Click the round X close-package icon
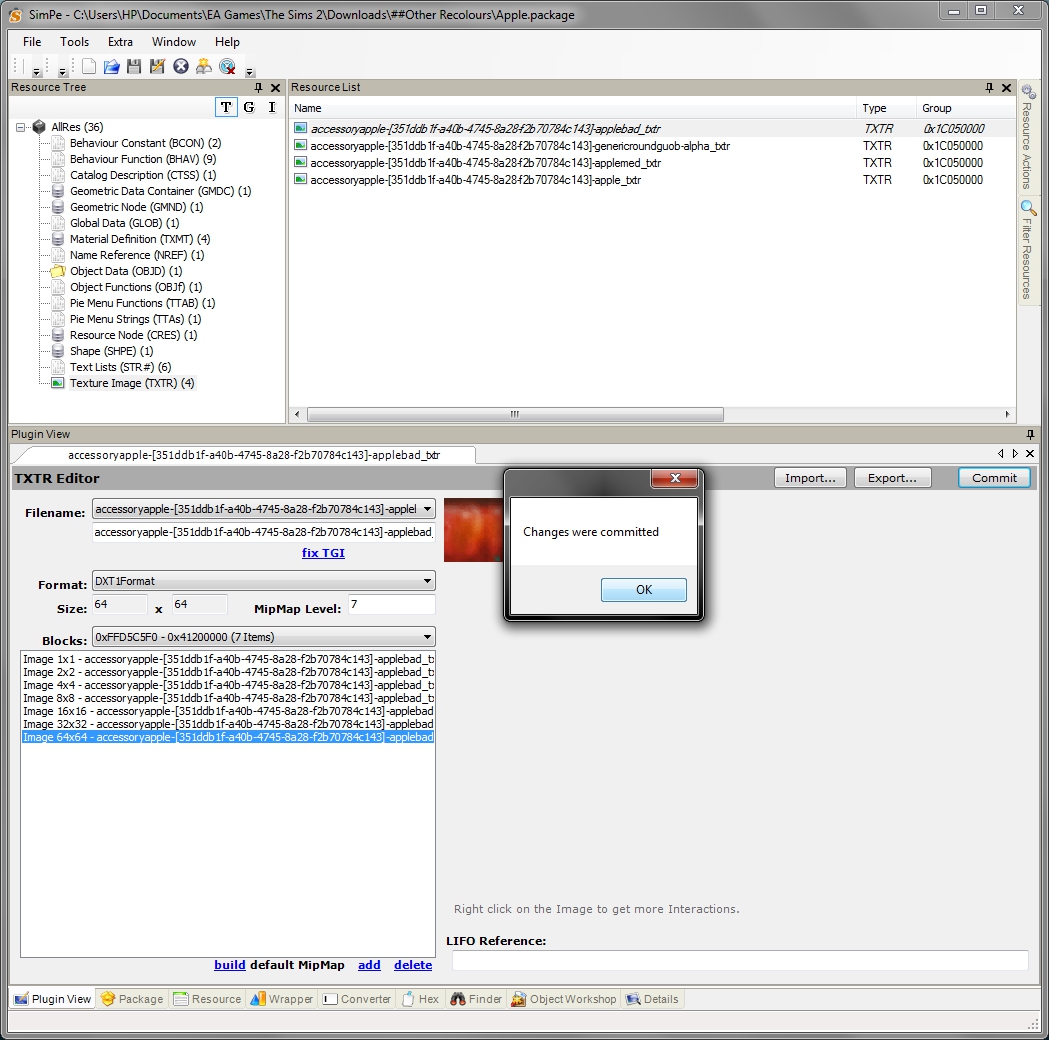The width and height of the screenshot is (1049, 1040). [x=180, y=67]
